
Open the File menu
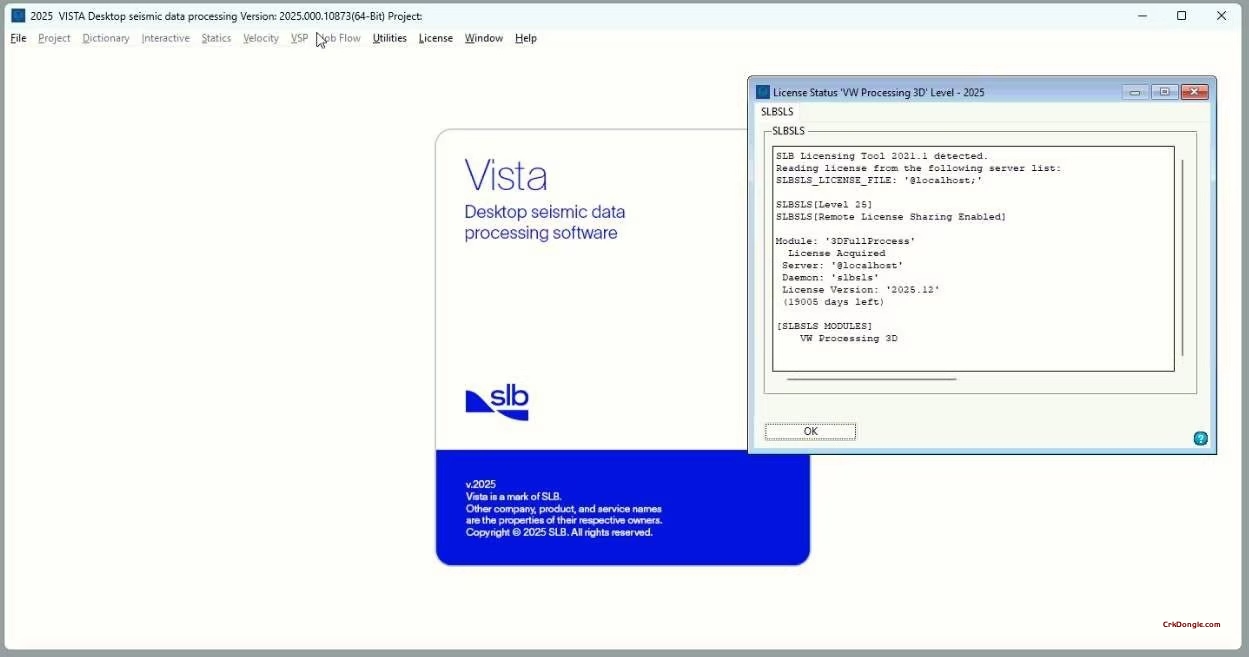click(17, 38)
